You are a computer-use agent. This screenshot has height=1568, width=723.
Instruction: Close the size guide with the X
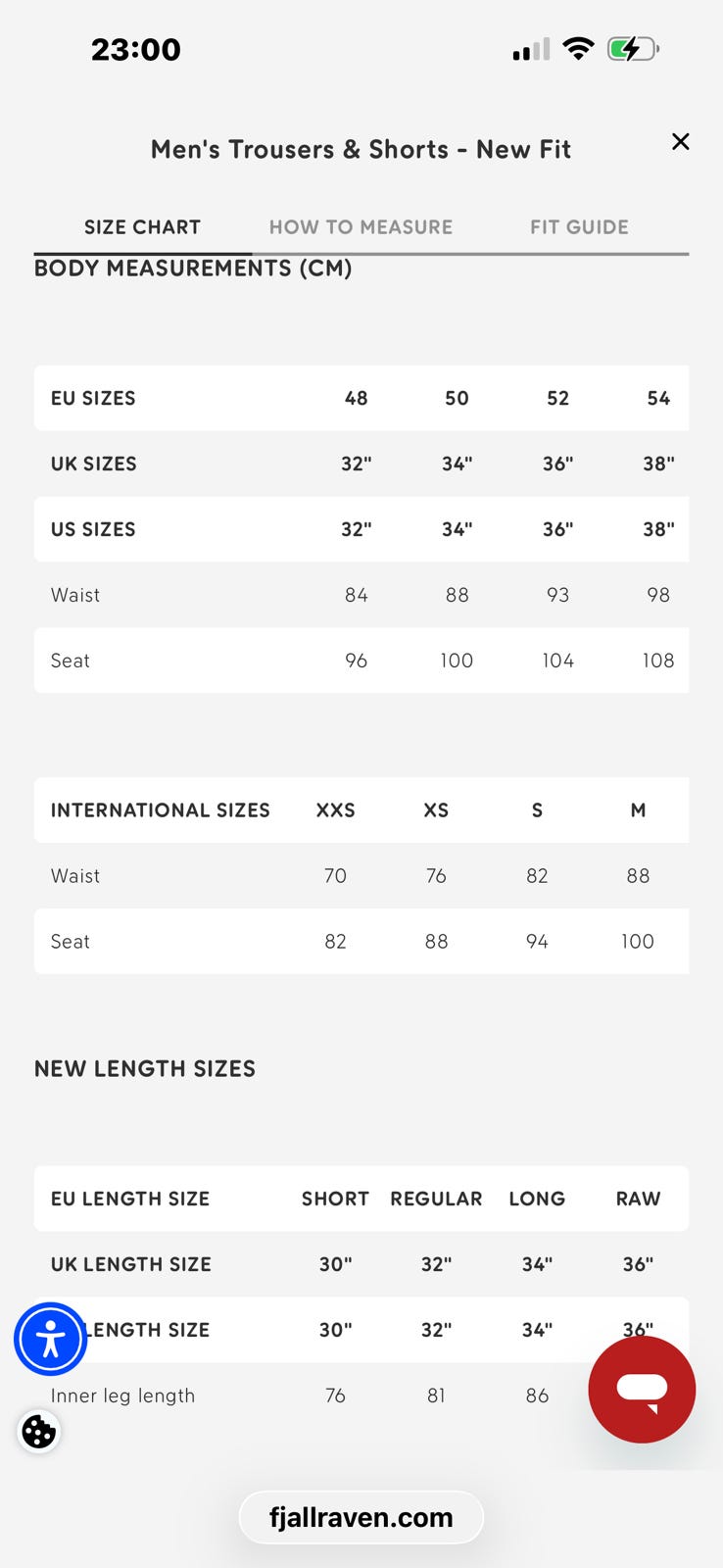click(680, 142)
